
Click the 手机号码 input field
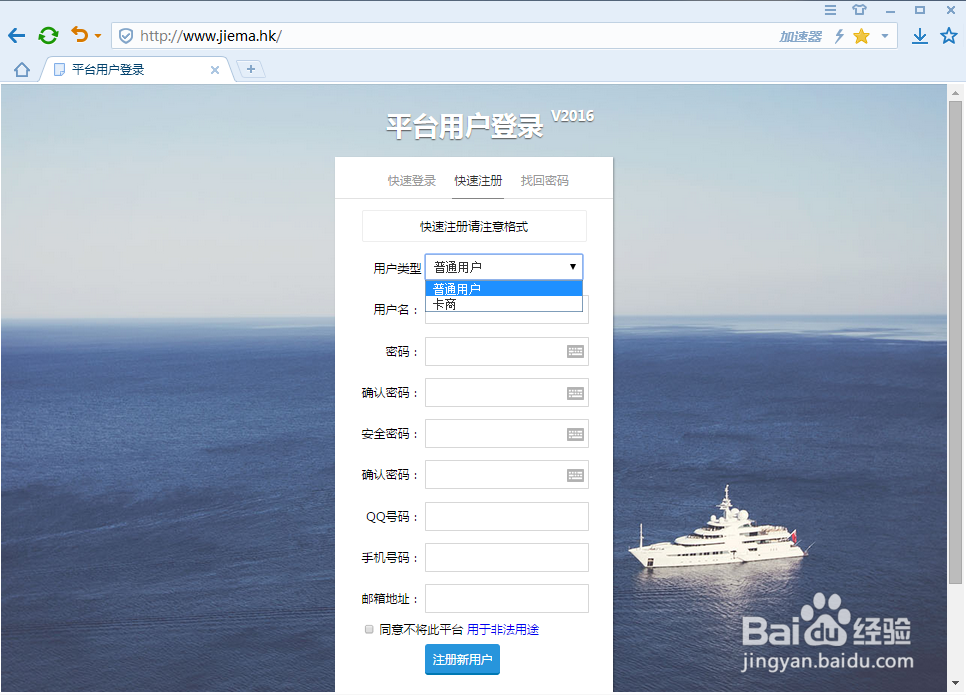point(506,558)
